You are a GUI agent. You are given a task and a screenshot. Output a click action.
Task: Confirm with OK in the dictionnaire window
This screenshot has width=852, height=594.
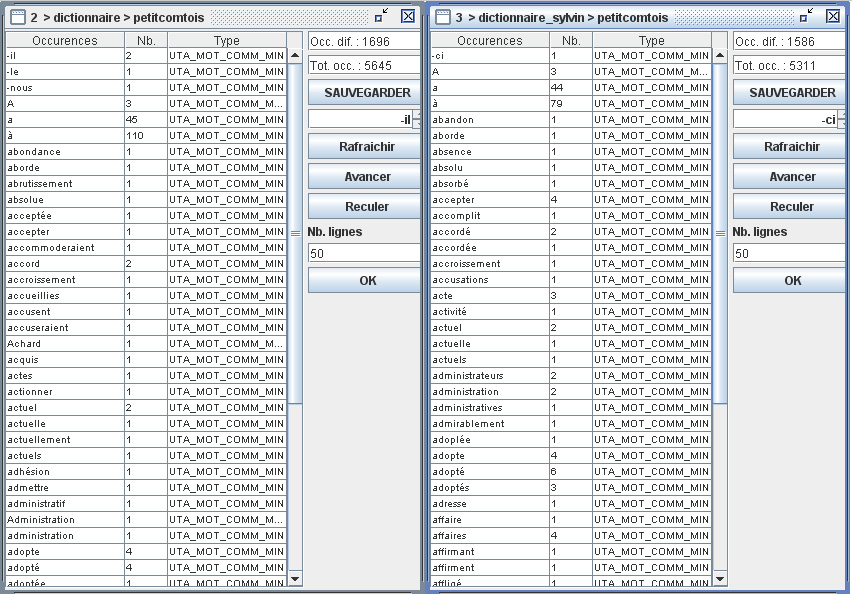tap(365, 281)
